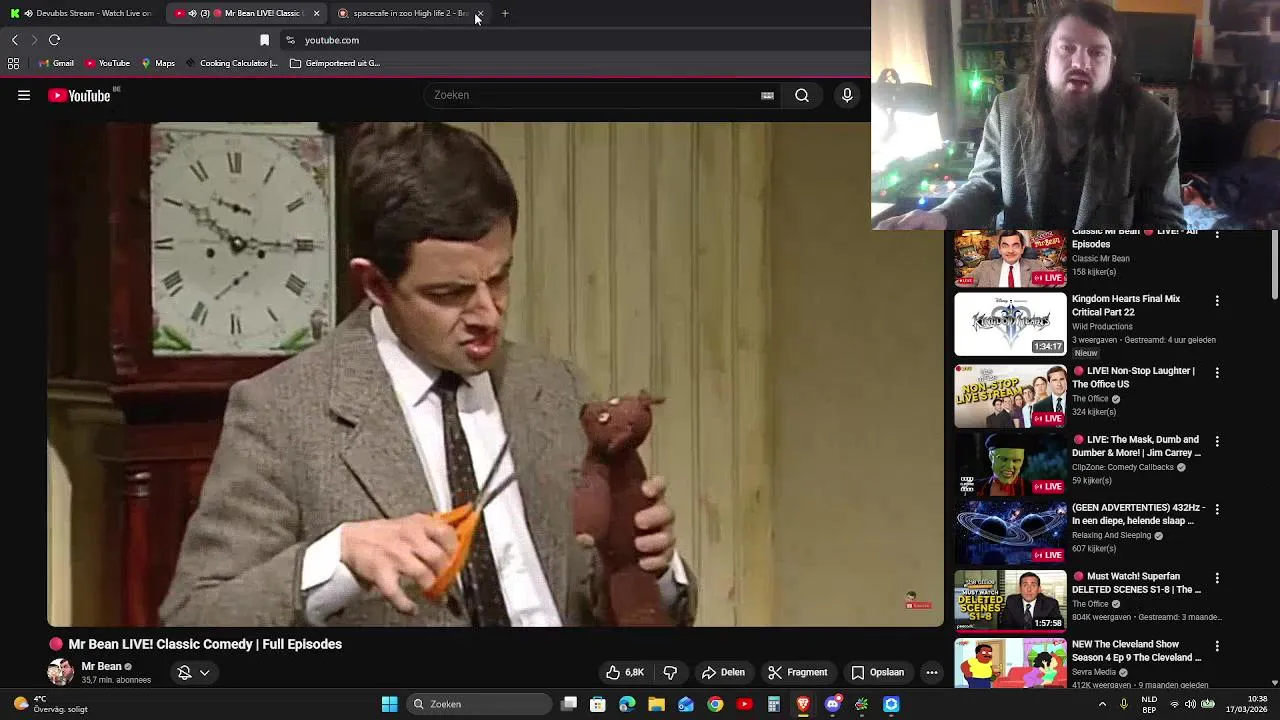The image size is (1280, 720).
Task: Open Calculator from the taskbar
Action: pyautogui.click(x=773, y=704)
